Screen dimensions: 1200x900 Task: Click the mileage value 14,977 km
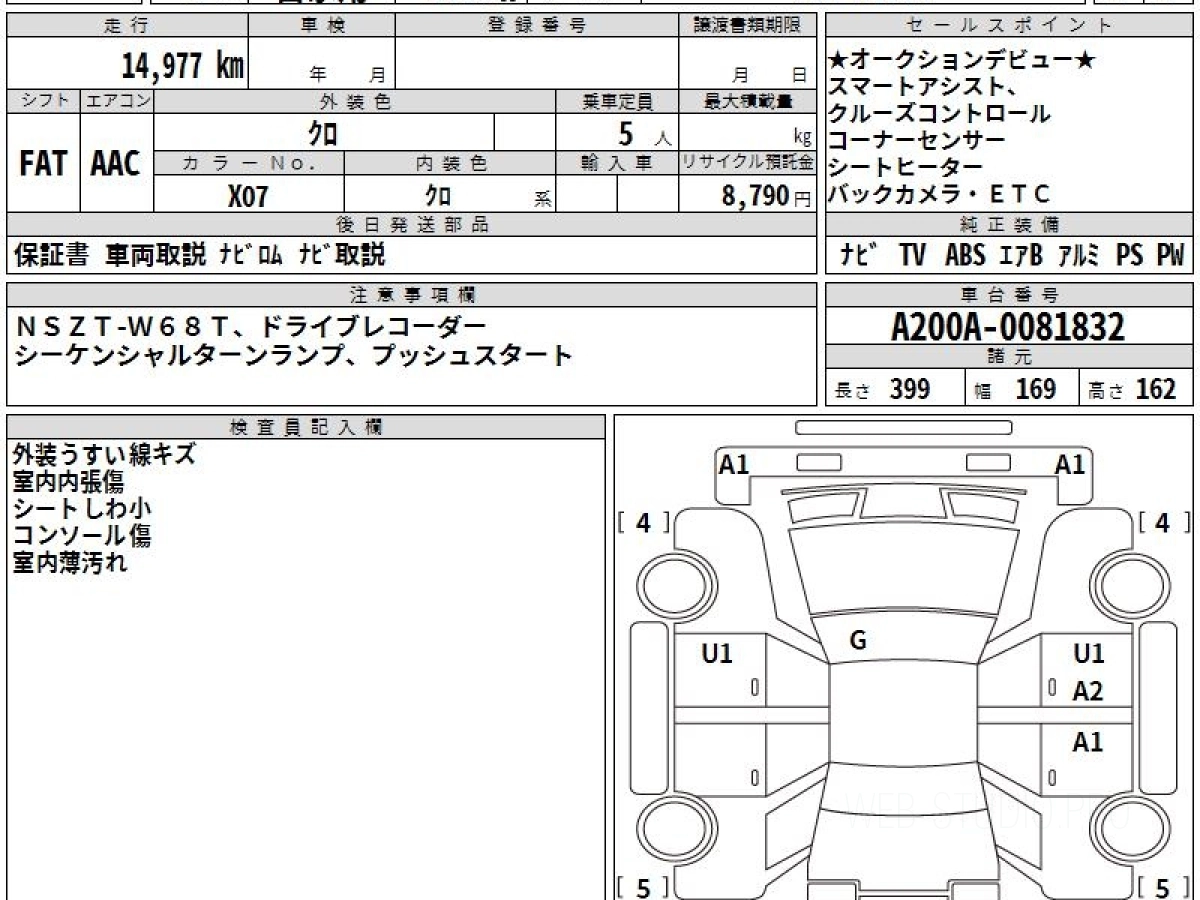pyautogui.click(x=182, y=66)
